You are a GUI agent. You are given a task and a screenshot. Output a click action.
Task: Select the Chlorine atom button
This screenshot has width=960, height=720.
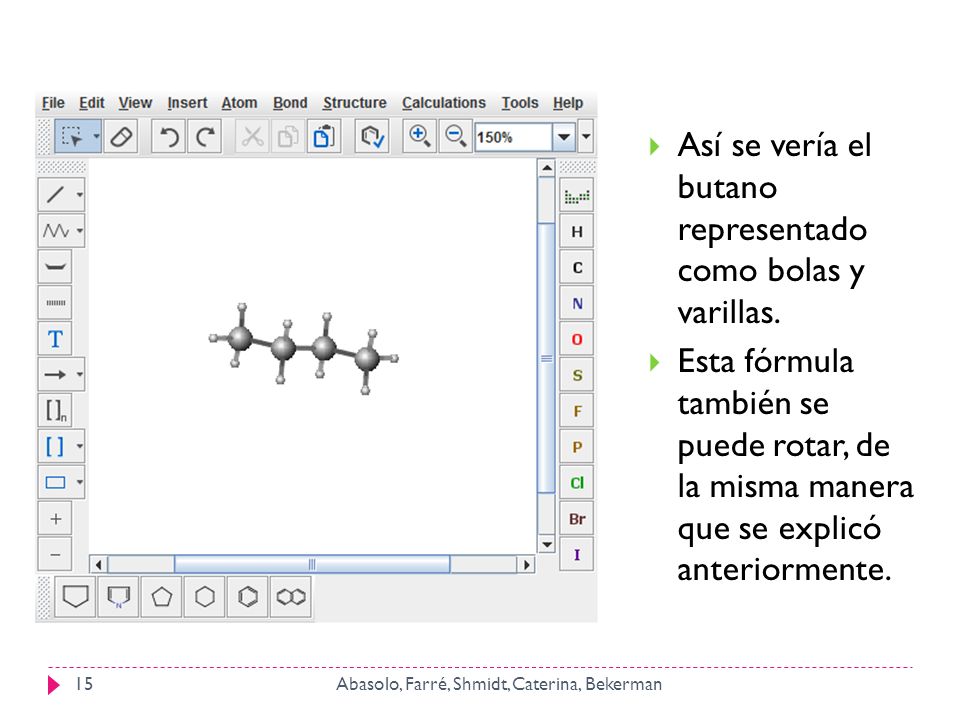click(577, 483)
